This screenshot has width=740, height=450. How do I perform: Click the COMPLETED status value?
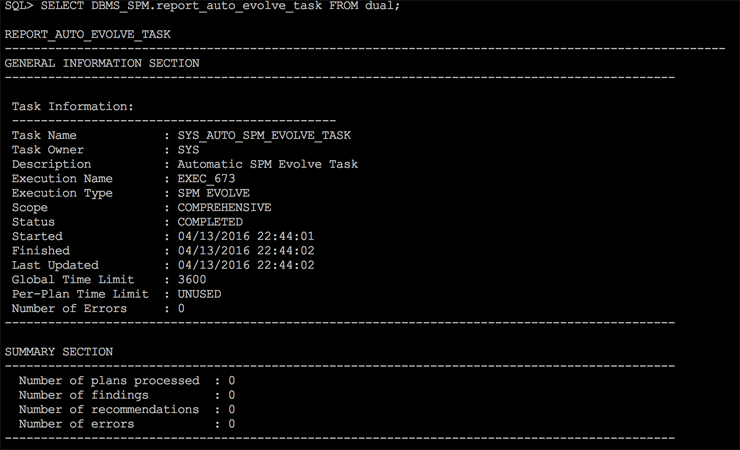[x=210, y=222]
